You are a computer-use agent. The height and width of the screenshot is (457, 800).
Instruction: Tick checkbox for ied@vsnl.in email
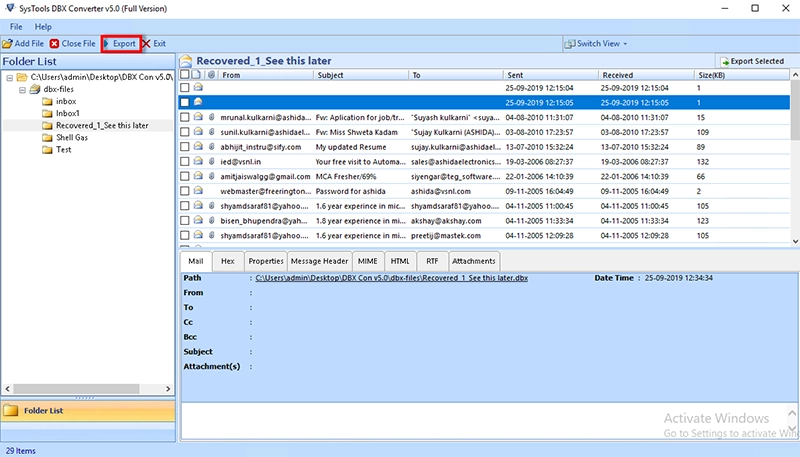tap(185, 162)
